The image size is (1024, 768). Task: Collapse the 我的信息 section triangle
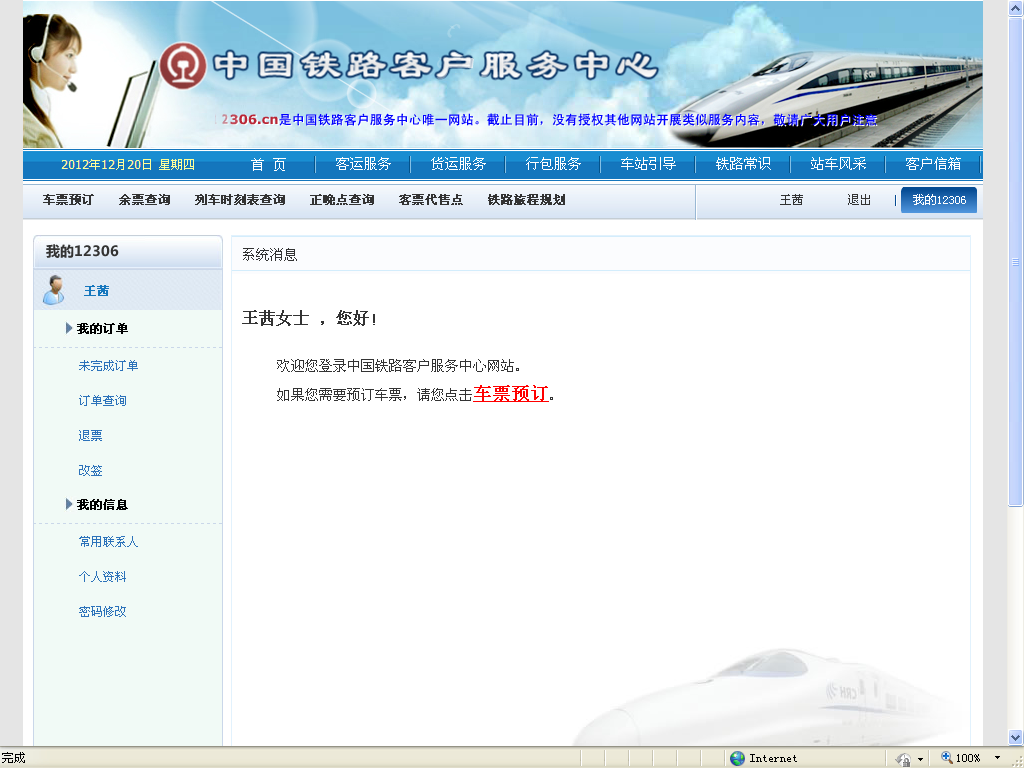pyautogui.click(x=69, y=504)
